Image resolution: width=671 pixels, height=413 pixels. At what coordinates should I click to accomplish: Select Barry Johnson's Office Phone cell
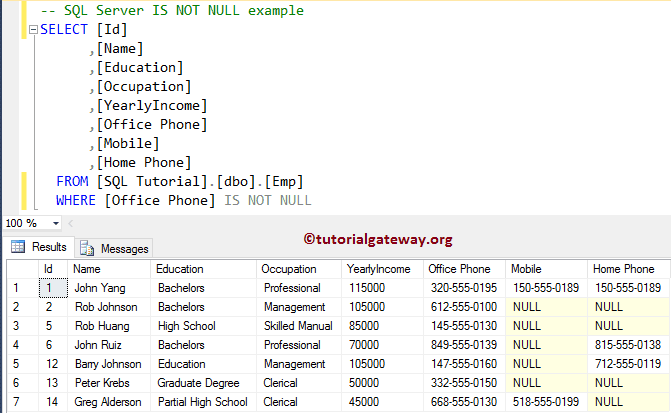click(x=463, y=364)
